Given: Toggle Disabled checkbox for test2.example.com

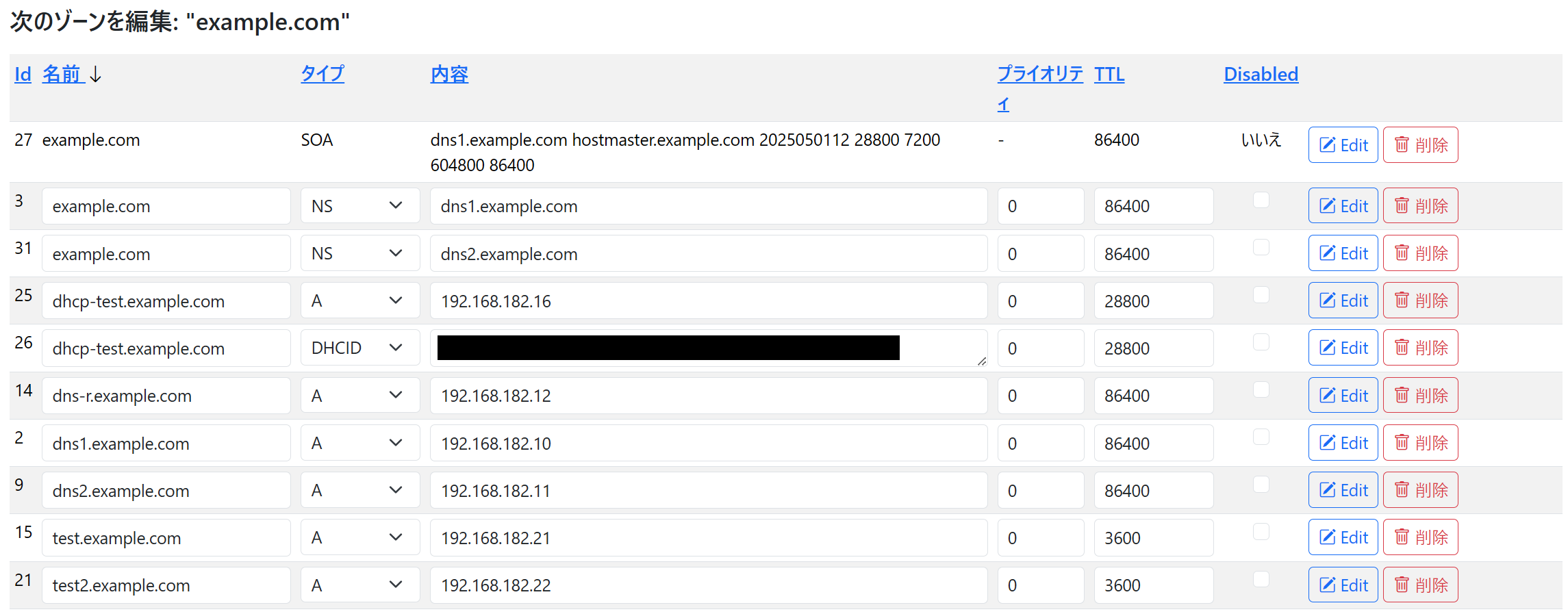Looking at the screenshot, I should click(x=1261, y=579).
